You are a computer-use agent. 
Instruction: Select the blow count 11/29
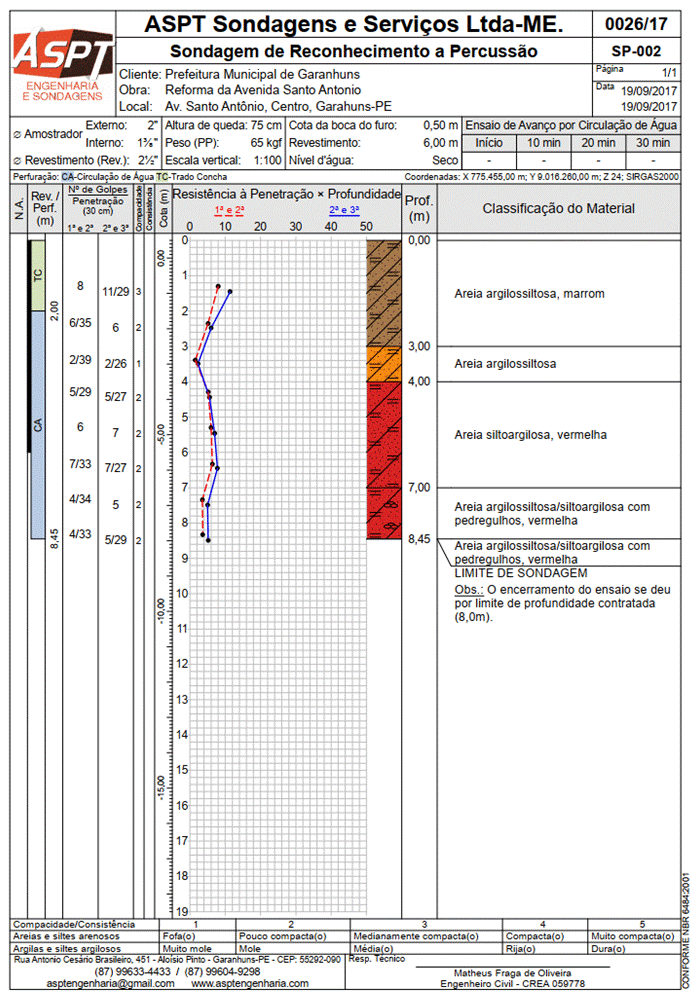click(116, 292)
